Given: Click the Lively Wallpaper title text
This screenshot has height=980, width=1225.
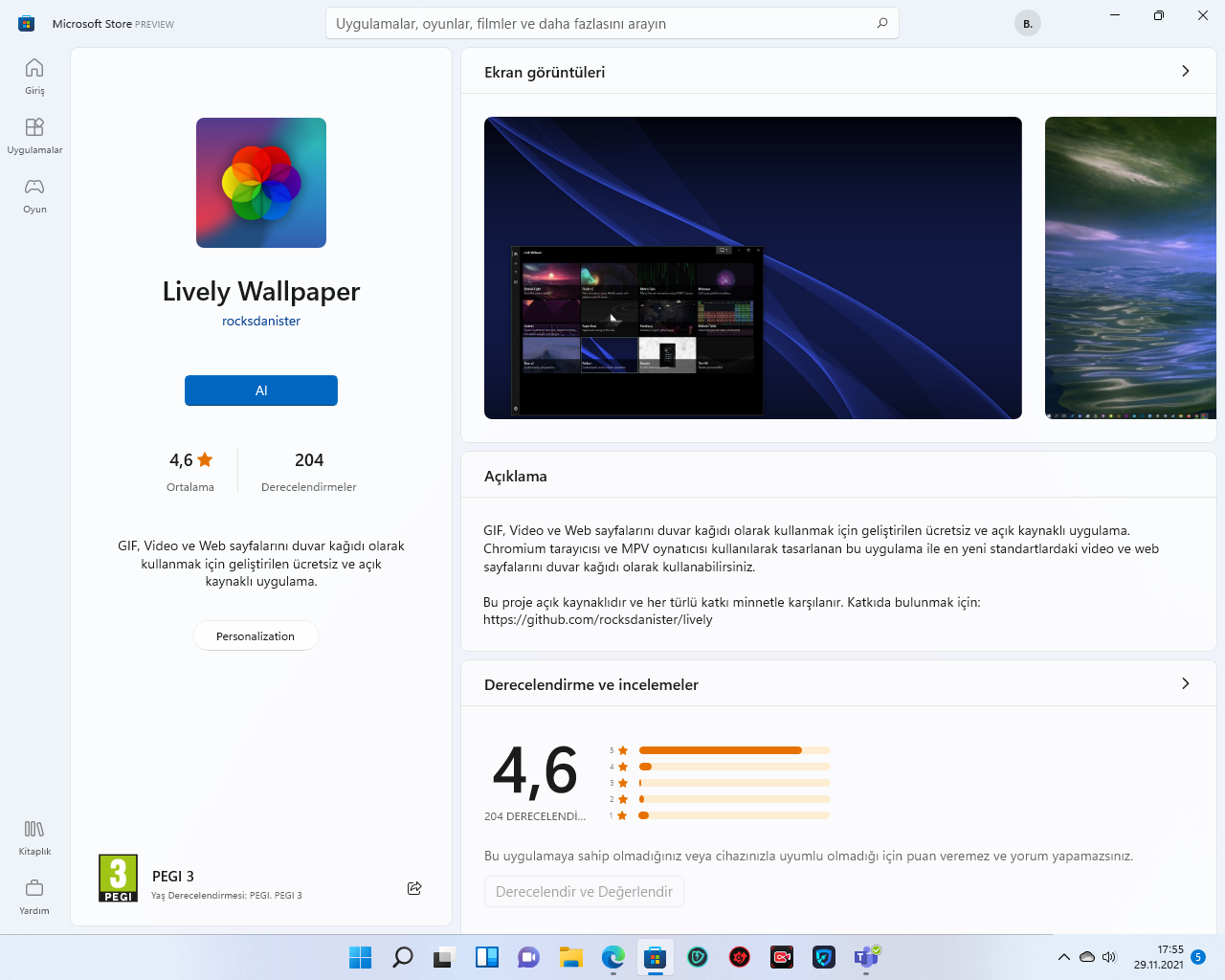Looking at the screenshot, I should tap(261, 291).
